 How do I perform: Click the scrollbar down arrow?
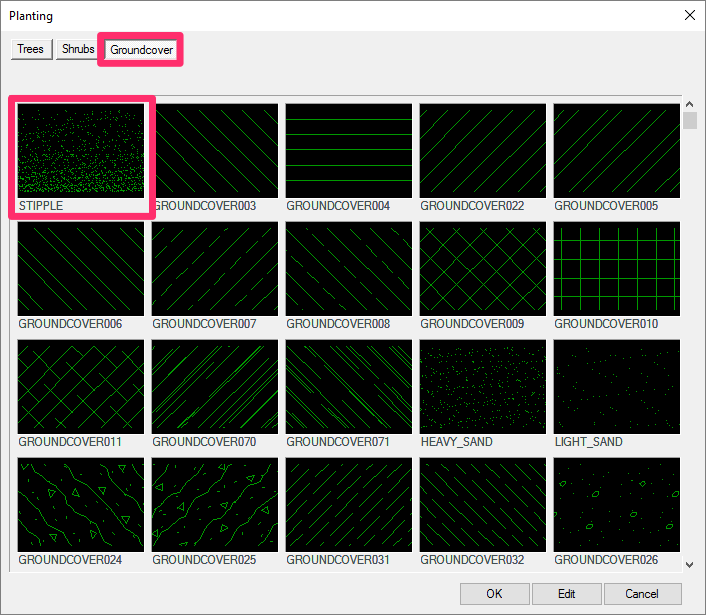click(x=689, y=565)
